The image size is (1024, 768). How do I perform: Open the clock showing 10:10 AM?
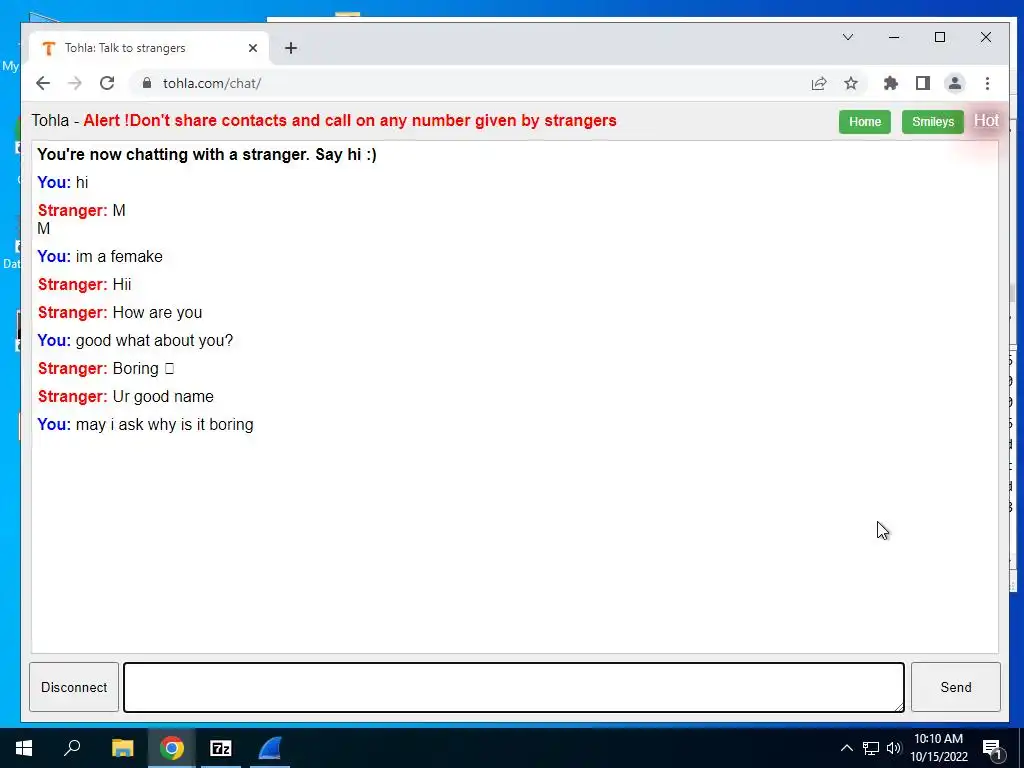click(x=938, y=748)
